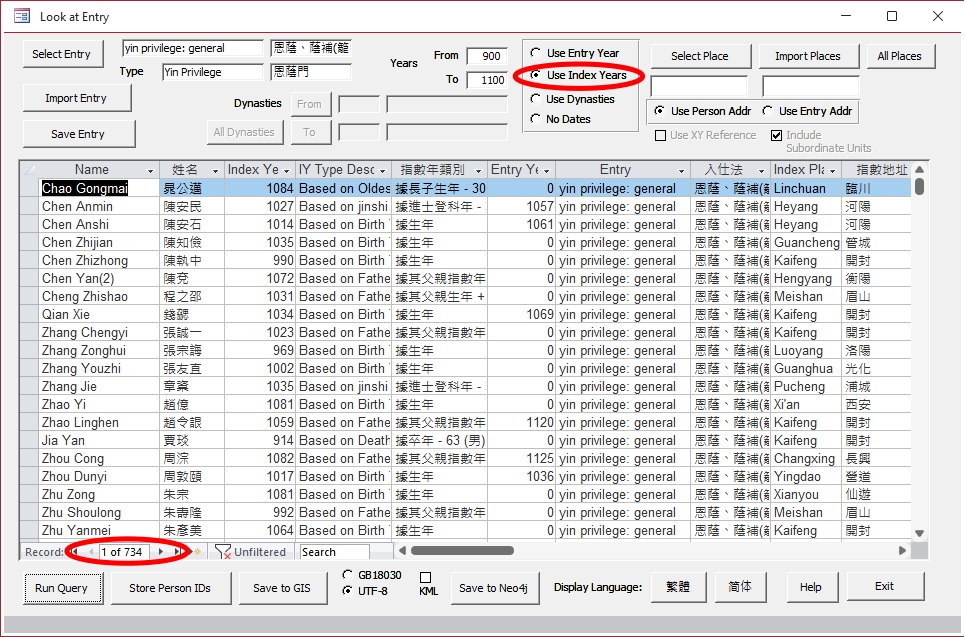Choose GB18030 encoding option
965x637 pixels.
click(x=347, y=575)
